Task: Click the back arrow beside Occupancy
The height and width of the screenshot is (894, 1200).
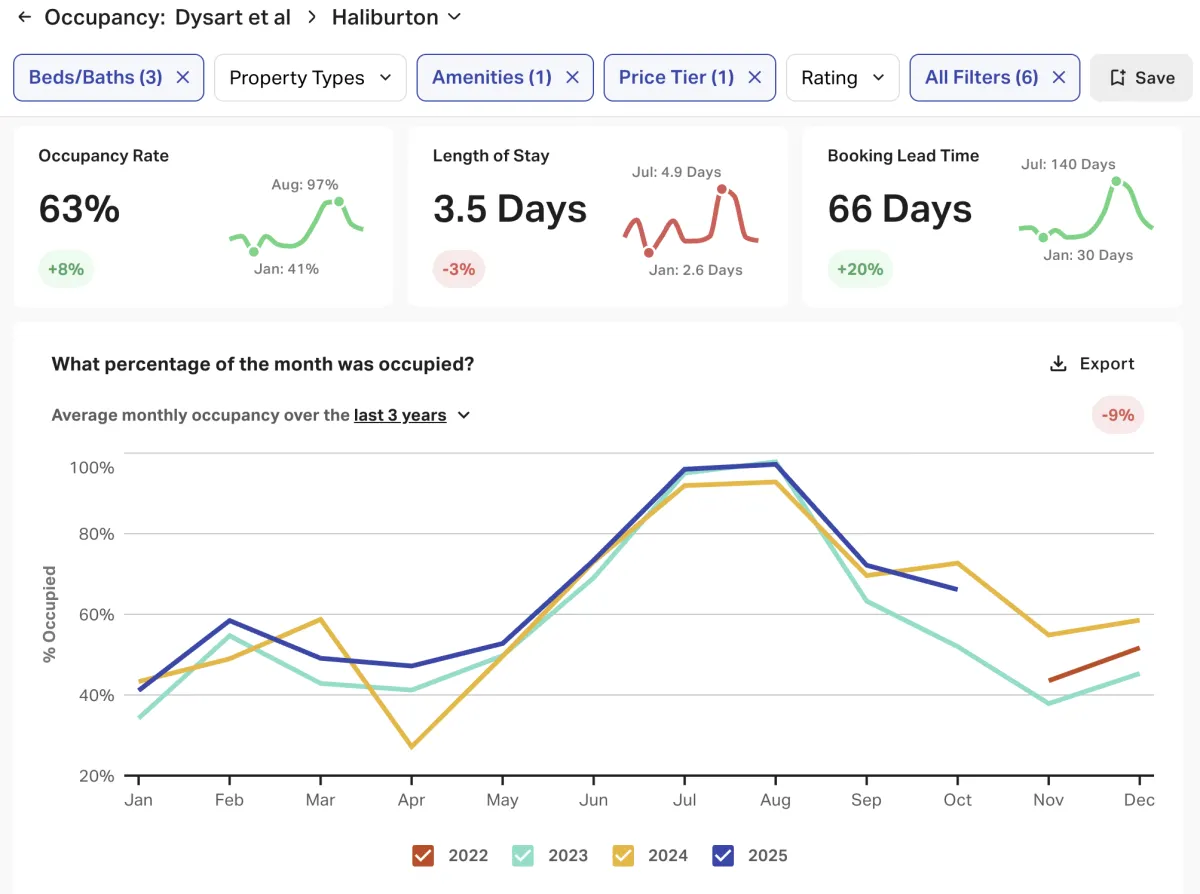Action: pyautogui.click(x=25, y=17)
